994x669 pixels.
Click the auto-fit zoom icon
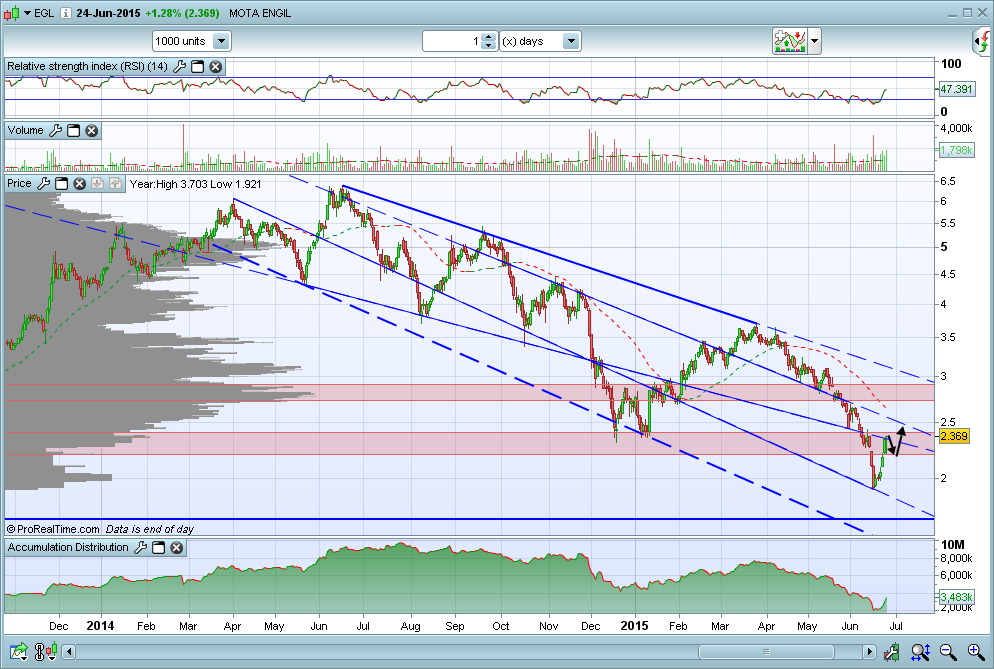920,651
